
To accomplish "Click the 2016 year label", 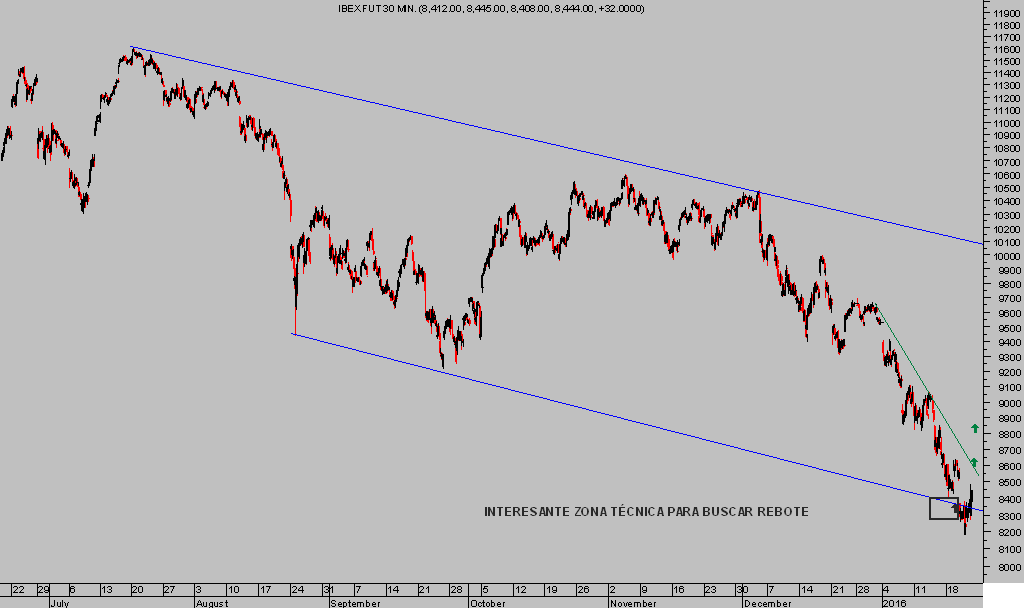I will tap(893, 603).
